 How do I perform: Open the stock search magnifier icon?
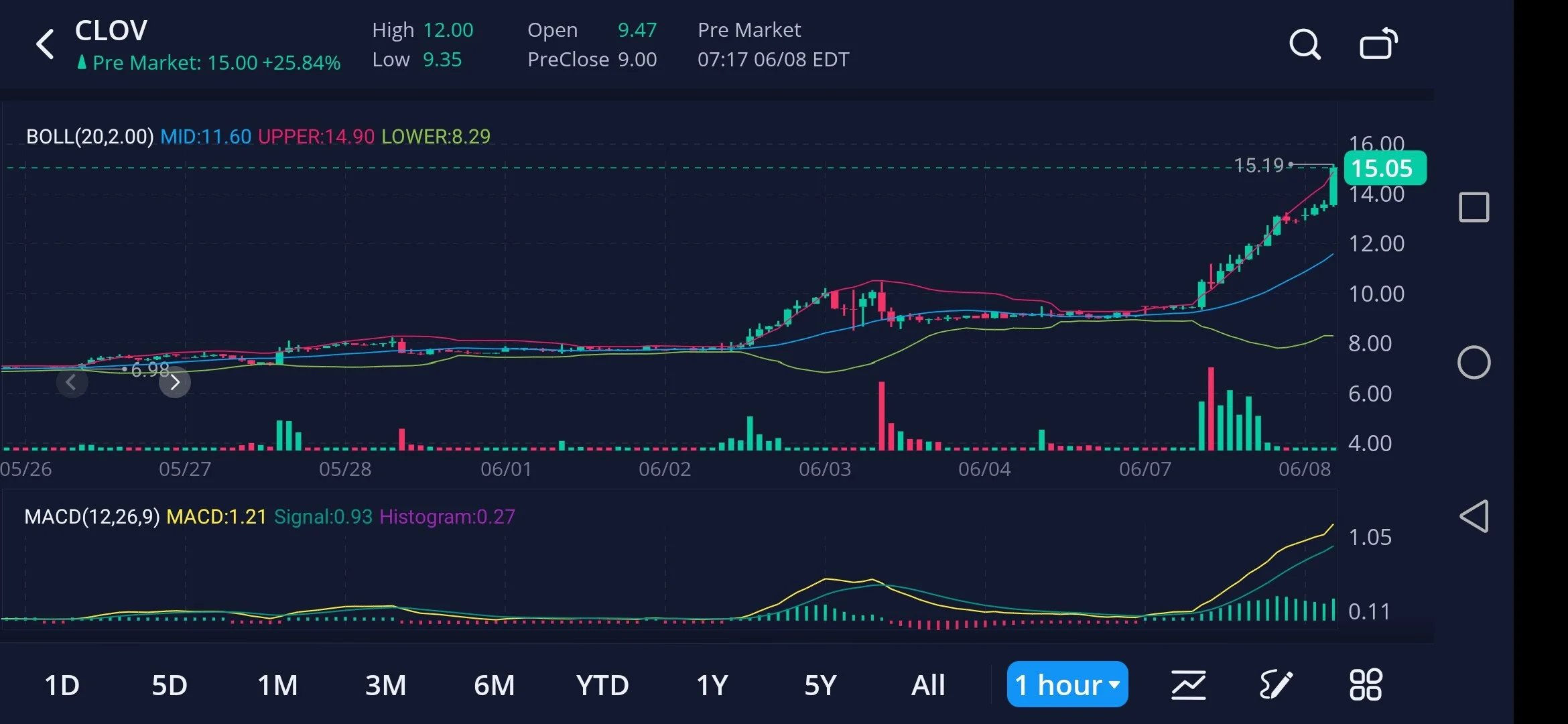1305,45
